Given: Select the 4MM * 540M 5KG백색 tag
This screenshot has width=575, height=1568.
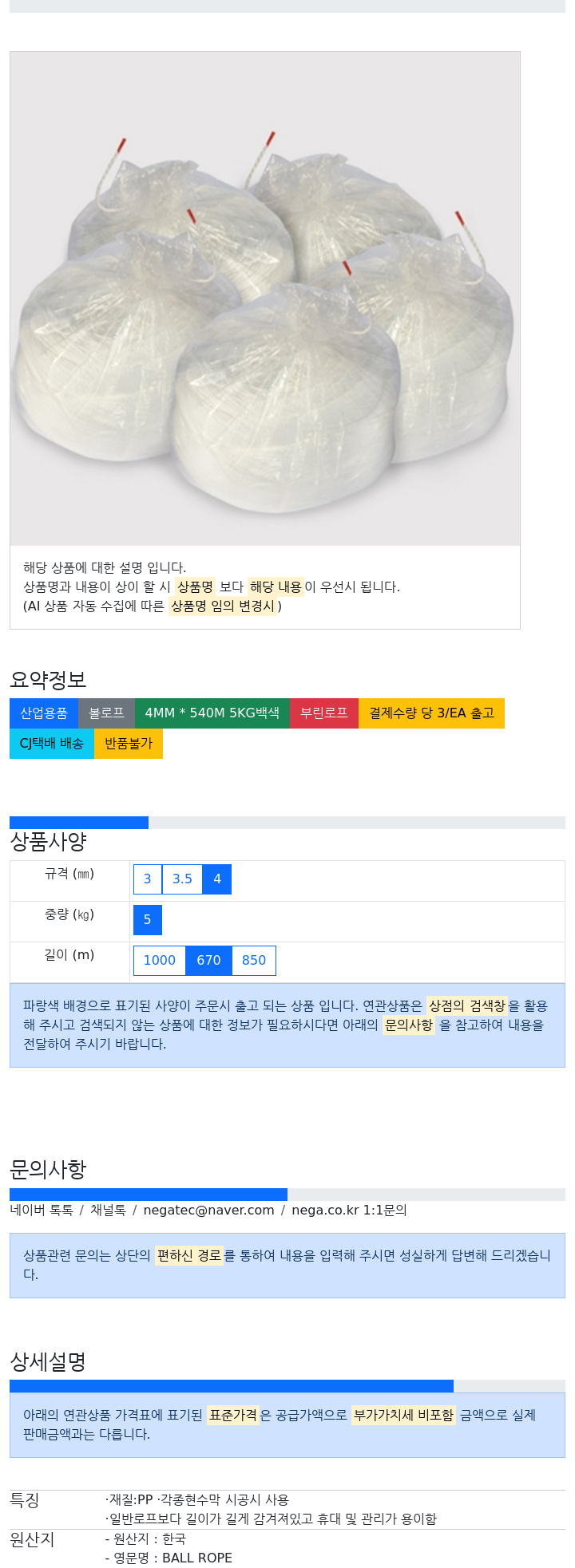Looking at the screenshot, I should (212, 713).
